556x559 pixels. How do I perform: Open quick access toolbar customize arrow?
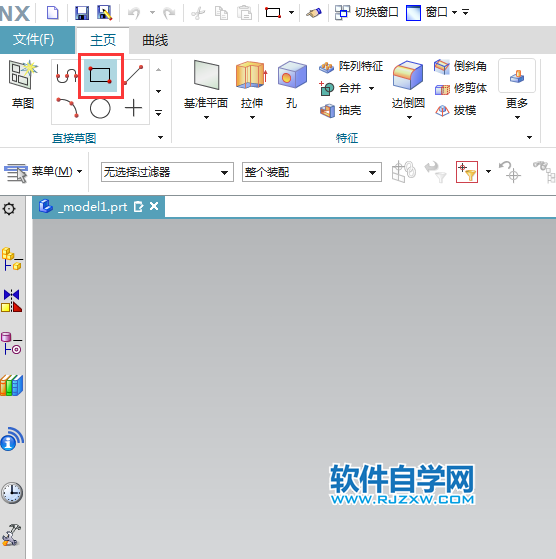(x=465, y=12)
